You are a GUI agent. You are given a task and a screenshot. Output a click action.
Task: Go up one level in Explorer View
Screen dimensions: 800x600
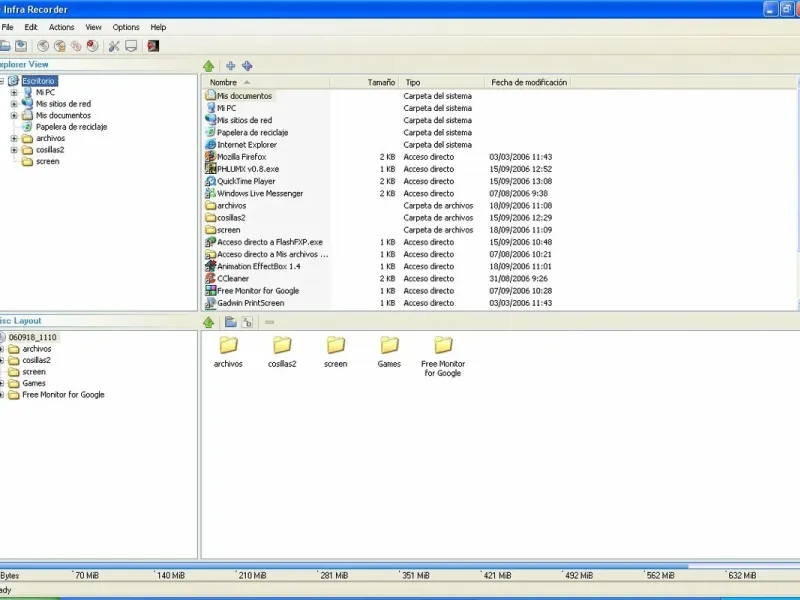pyautogui.click(x=208, y=66)
